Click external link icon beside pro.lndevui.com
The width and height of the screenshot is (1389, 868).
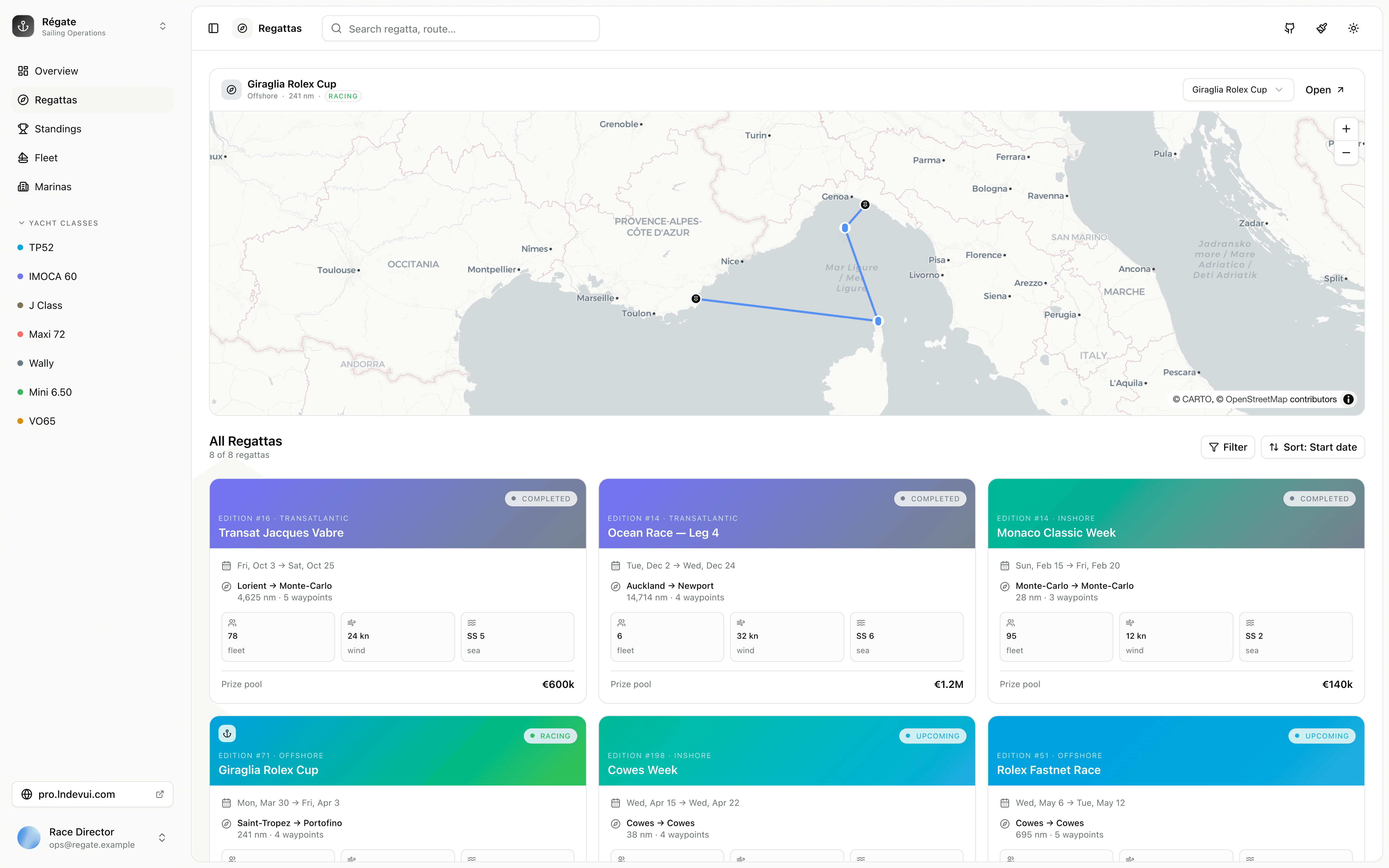tap(160, 794)
